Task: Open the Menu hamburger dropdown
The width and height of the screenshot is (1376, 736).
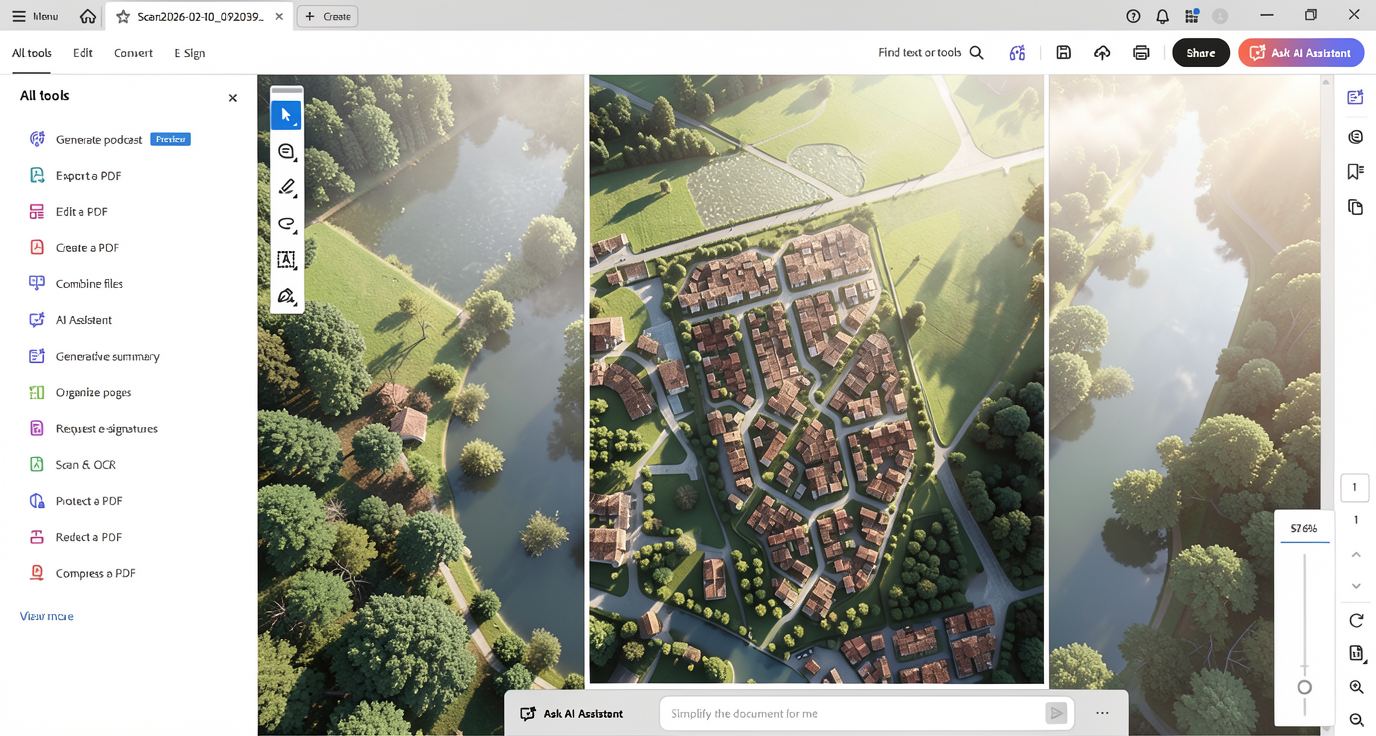Action: (35, 16)
